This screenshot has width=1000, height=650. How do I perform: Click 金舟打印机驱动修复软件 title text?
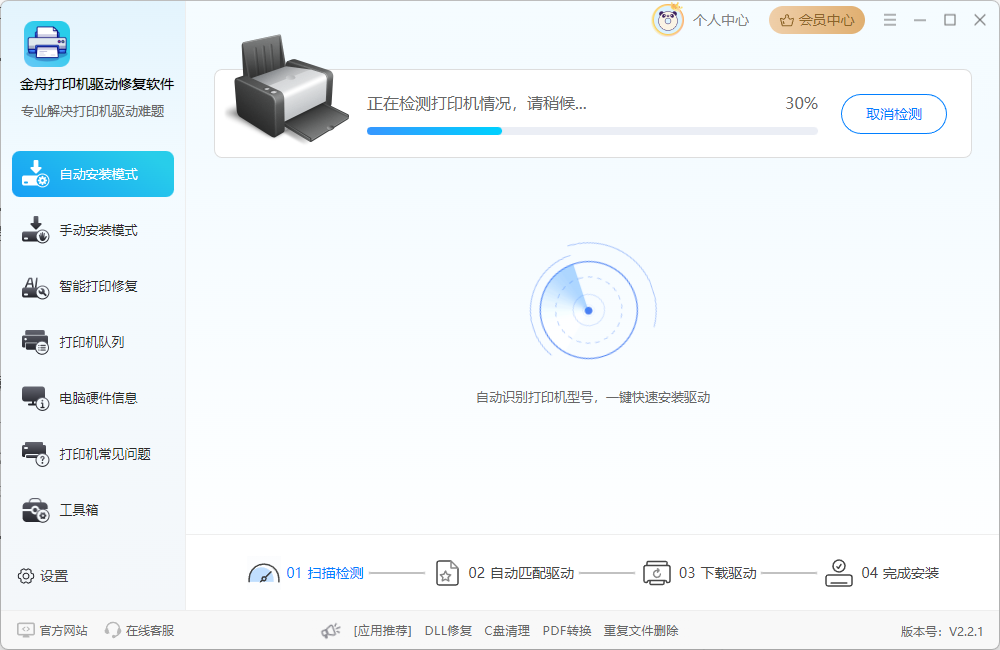[97, 84]
